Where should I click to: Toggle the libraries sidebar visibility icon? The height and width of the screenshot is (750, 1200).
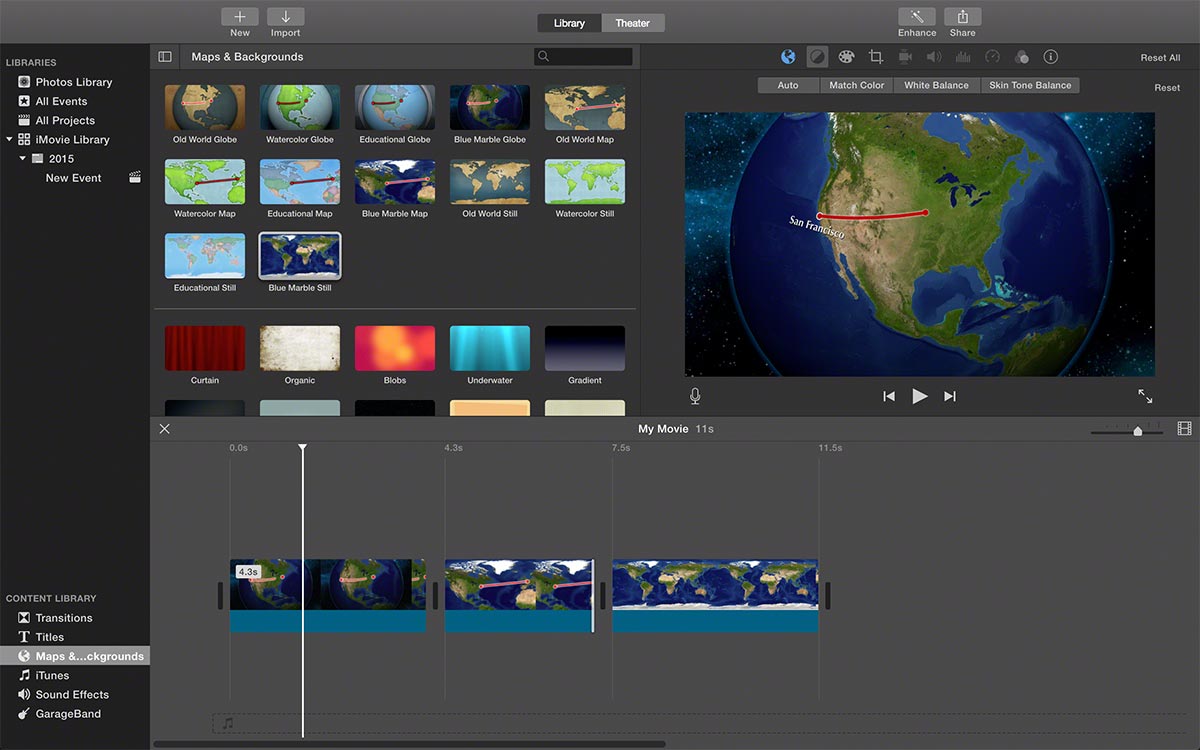(x=166, y=57)
